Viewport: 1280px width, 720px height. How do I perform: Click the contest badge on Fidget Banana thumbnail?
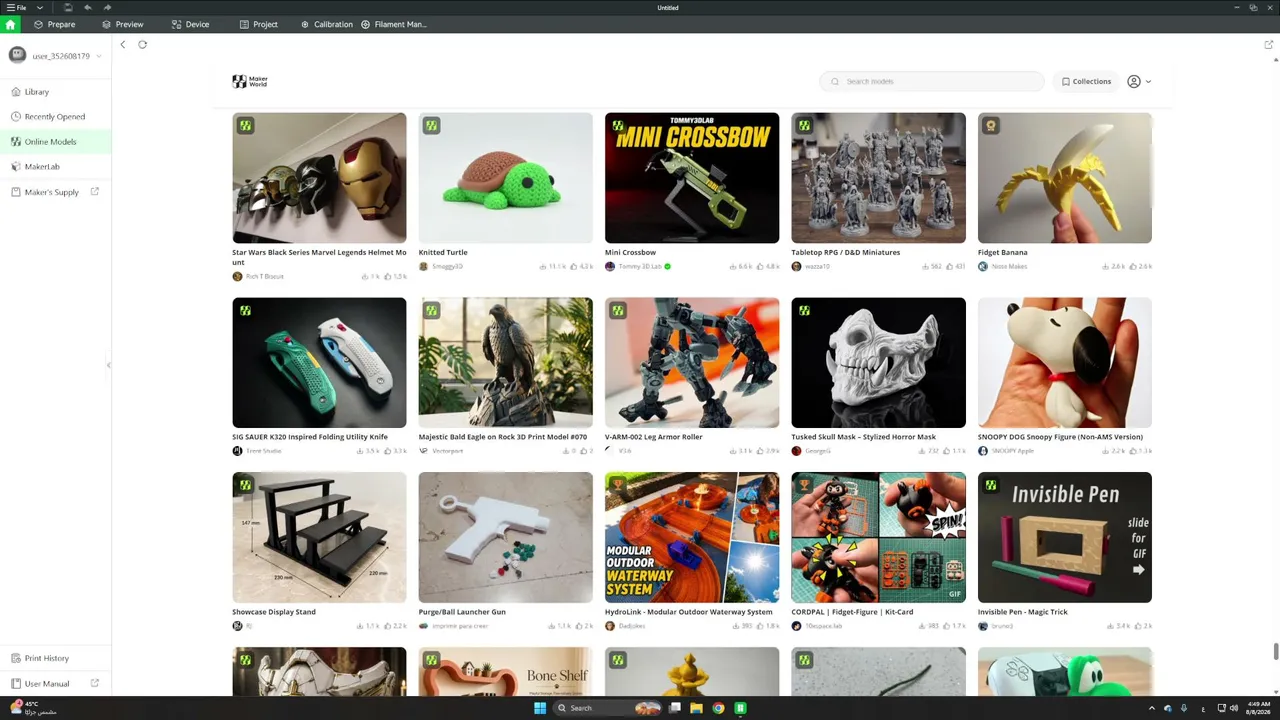coord(990,125)
